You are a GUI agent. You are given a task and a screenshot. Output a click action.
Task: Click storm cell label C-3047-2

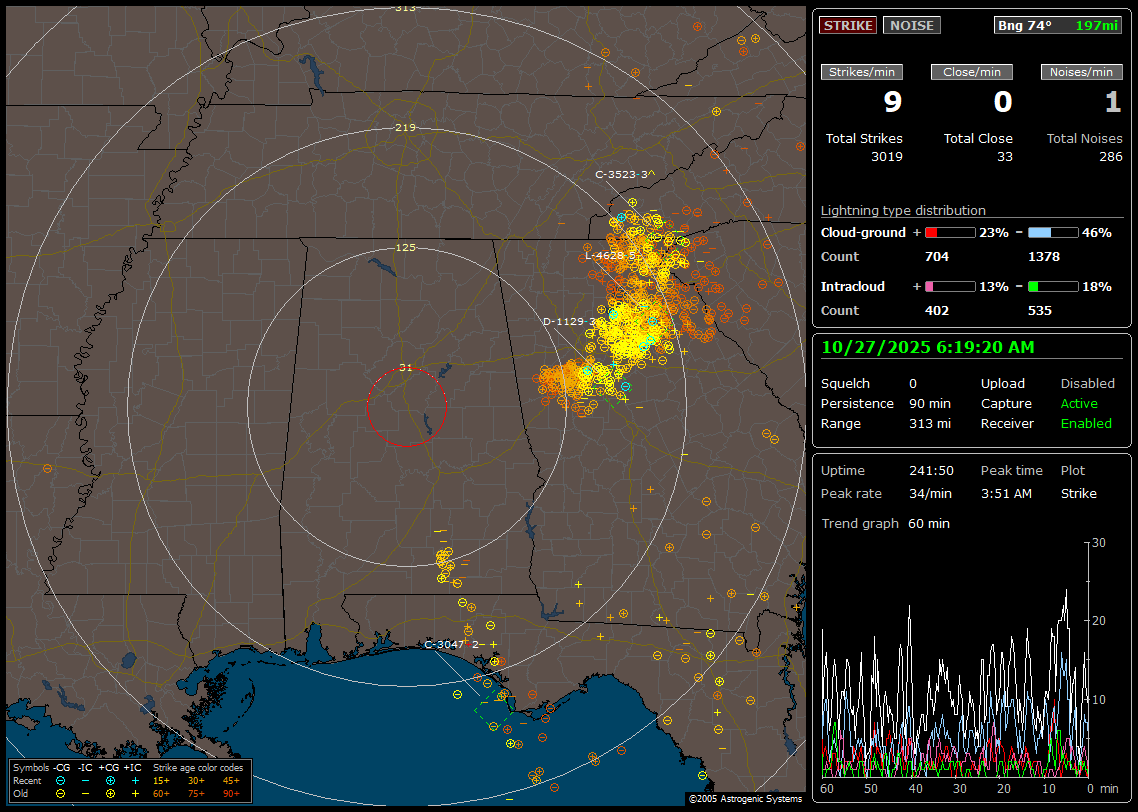coord(454,644)
